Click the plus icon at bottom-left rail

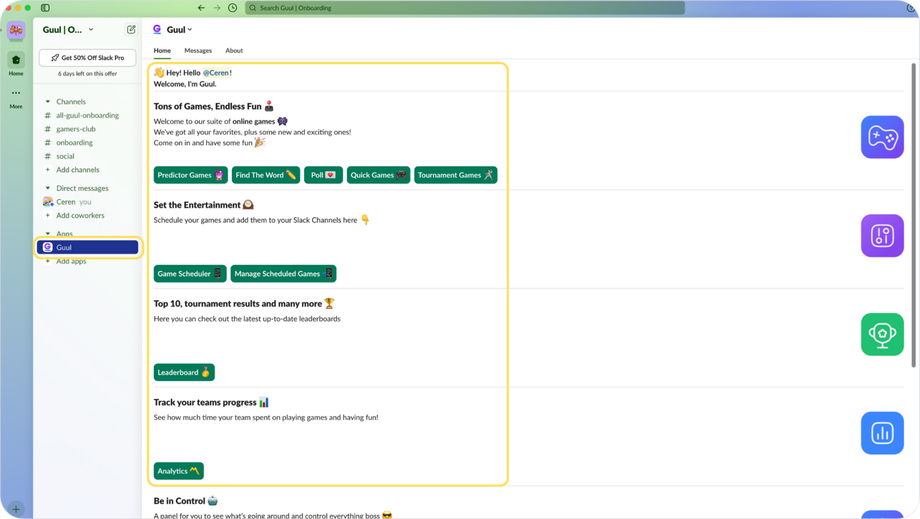coord(16,509)
